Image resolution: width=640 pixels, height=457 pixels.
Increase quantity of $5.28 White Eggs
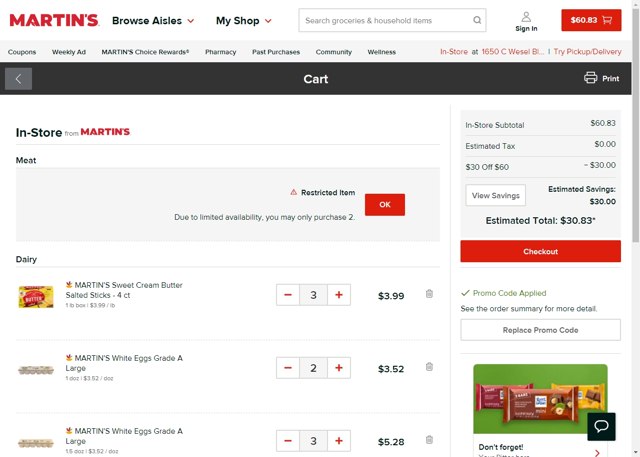point(339,441)
